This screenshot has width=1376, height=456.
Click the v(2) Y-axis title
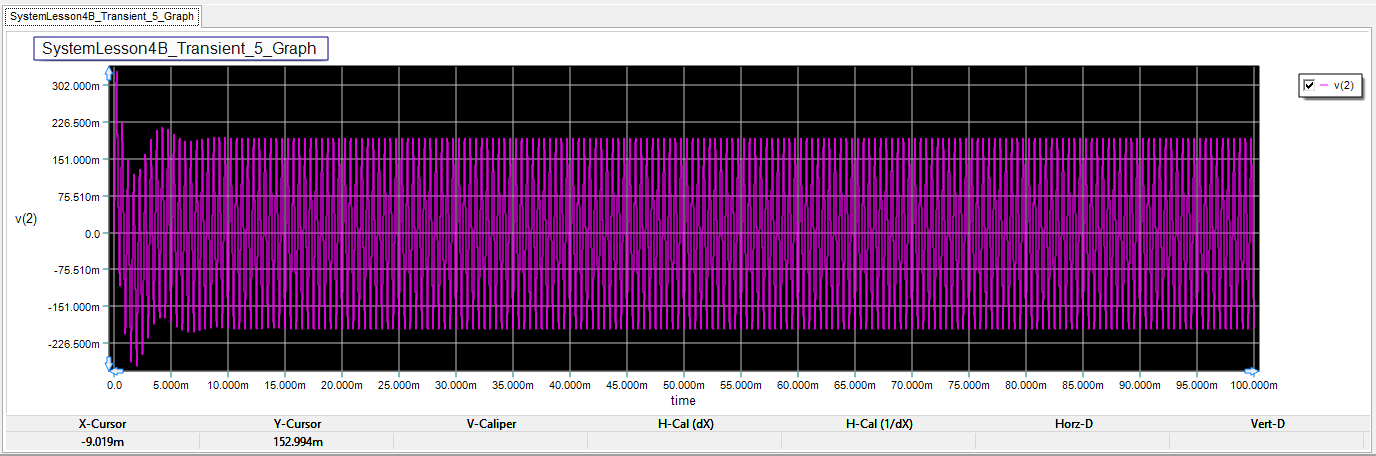(x=25, y=219)
